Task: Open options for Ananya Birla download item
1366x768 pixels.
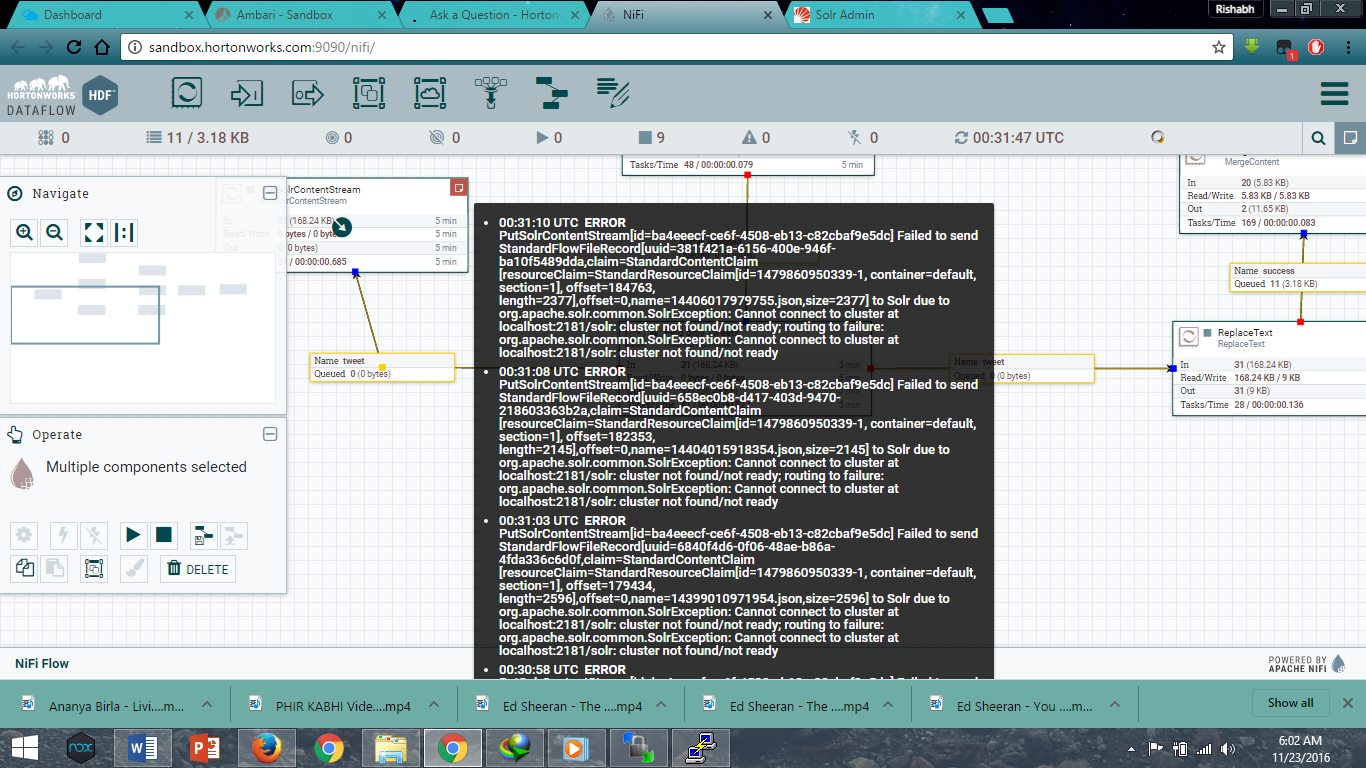Action: [206, 705]
